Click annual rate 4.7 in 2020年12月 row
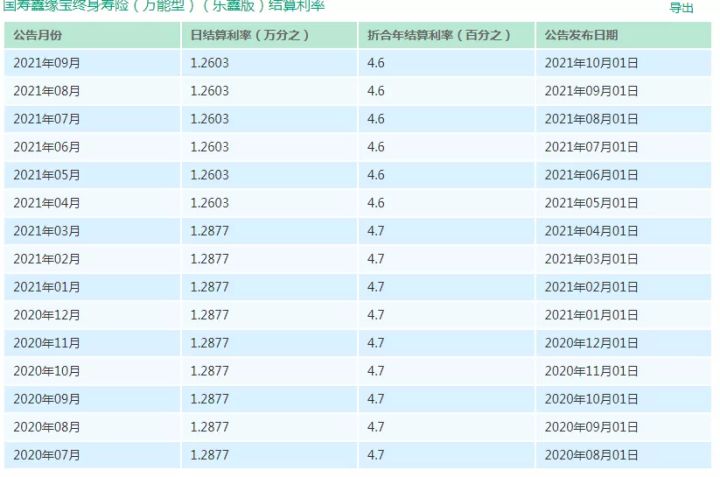The height and width of the screenshot is (477, 720). pyautogui.click(x=376, y=315)
